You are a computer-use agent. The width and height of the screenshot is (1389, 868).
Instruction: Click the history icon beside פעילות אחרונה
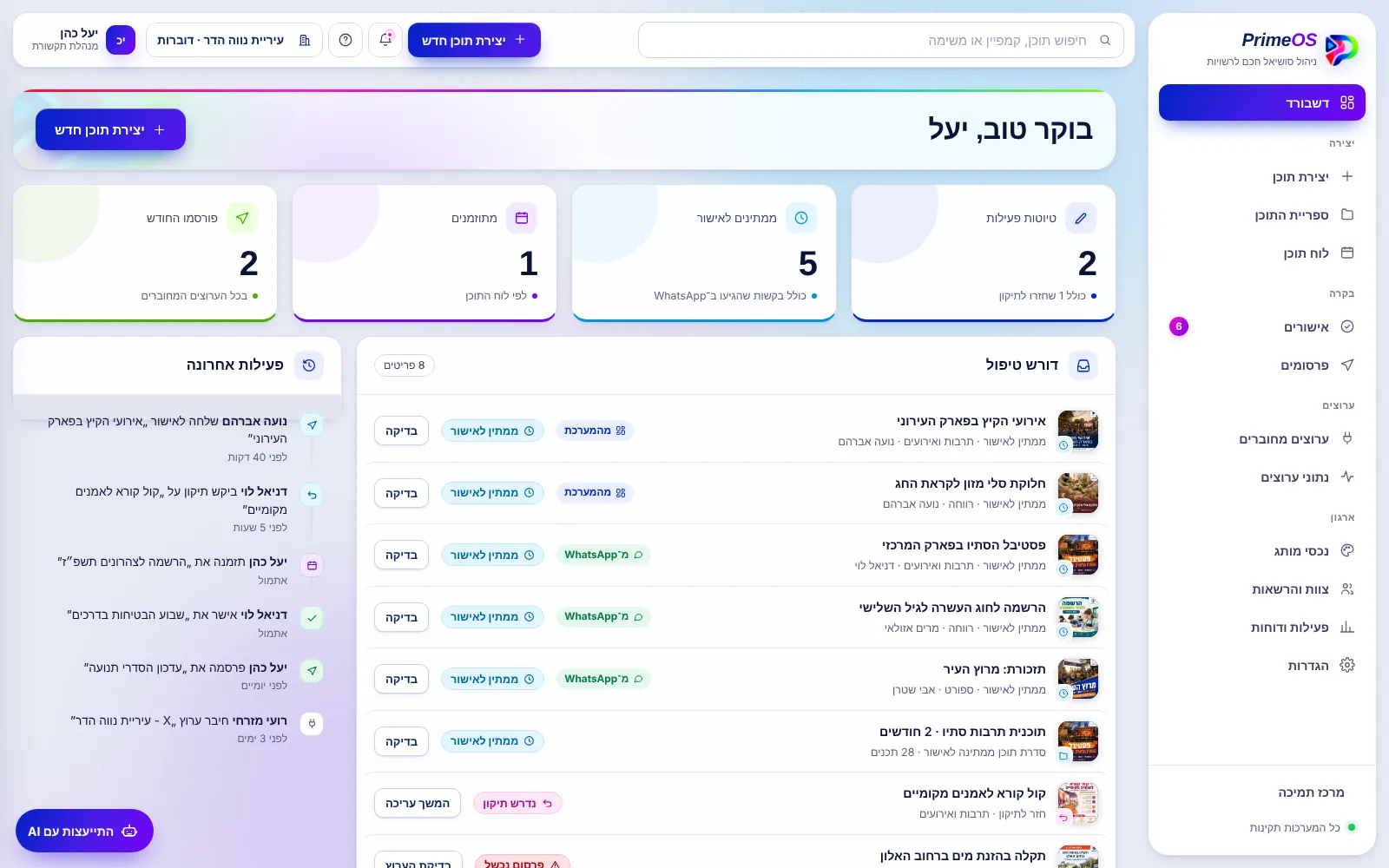coord(309,365)
